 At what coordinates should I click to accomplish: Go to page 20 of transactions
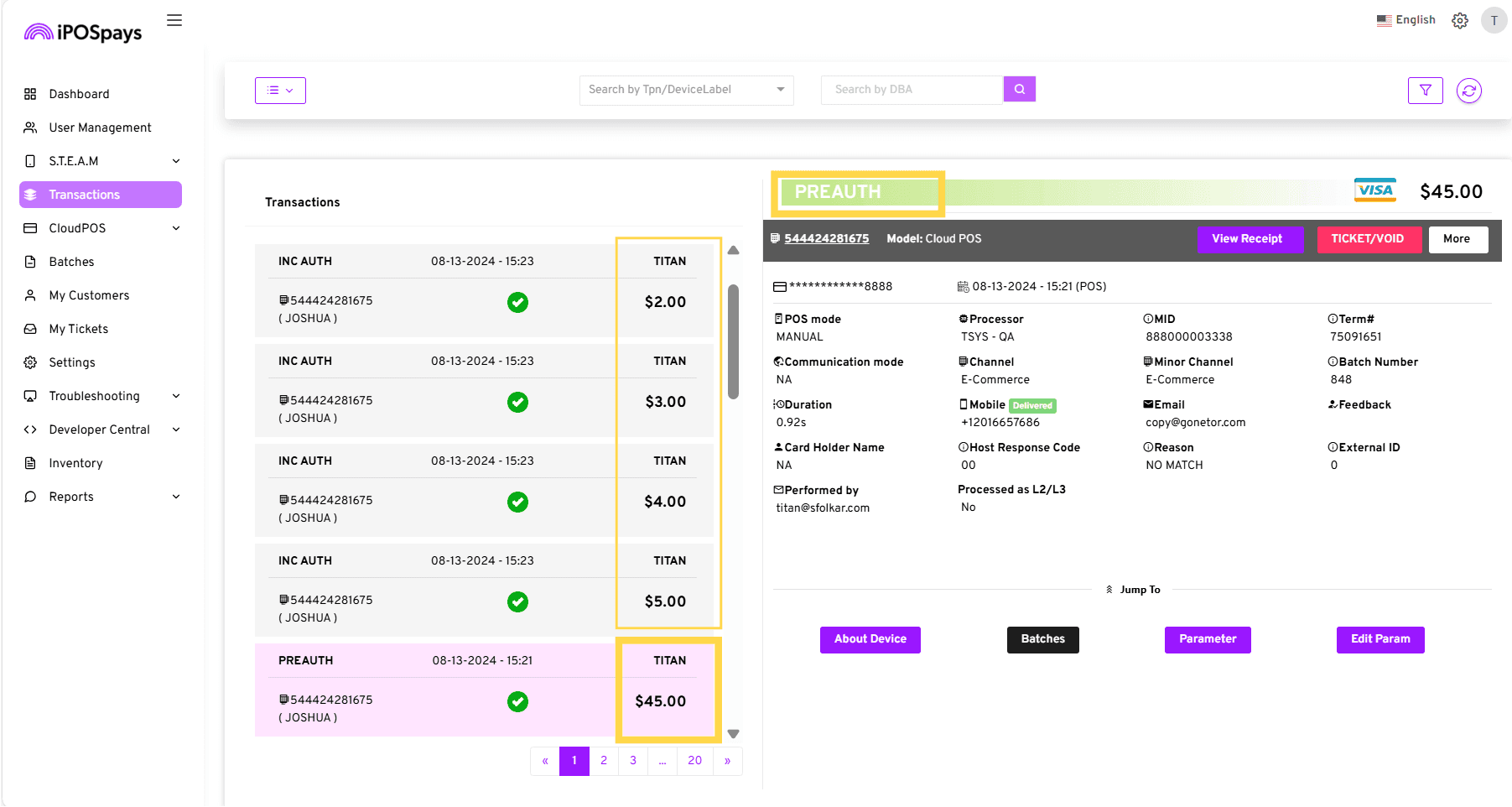tap(695, 761)
